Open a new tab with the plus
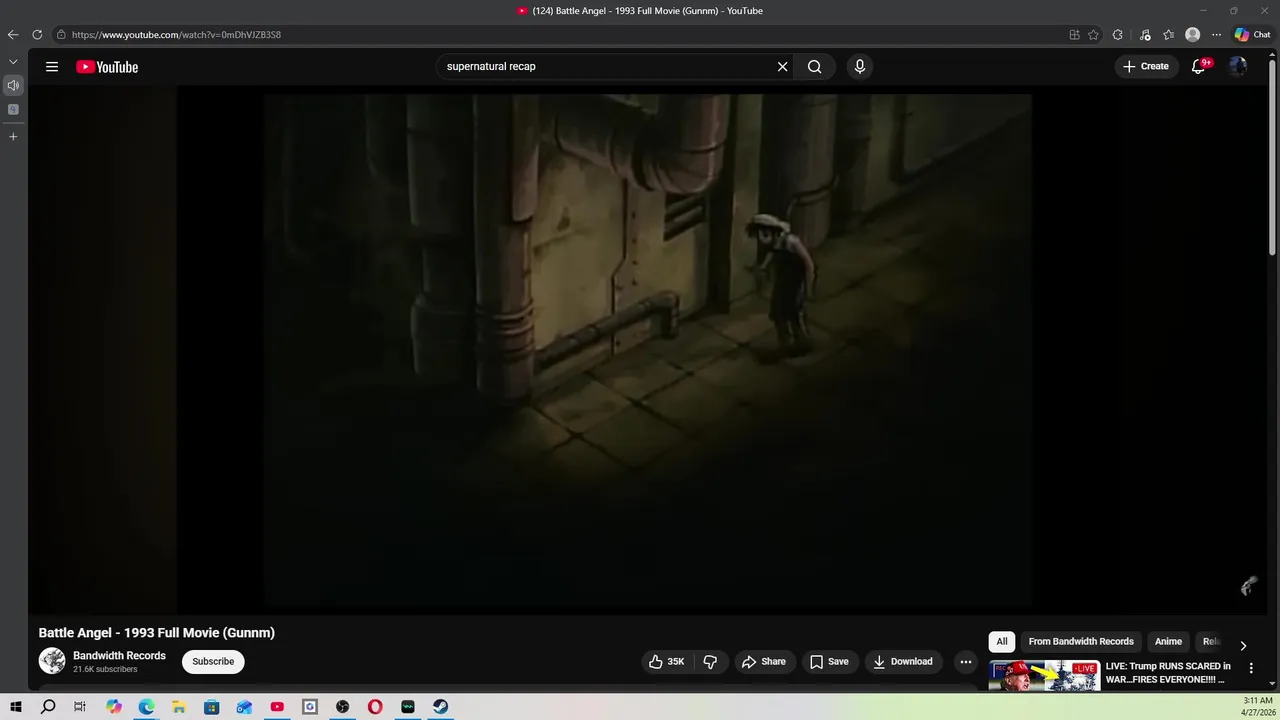The width and height of the screenshot is (1280, 720). pos(13,136)
